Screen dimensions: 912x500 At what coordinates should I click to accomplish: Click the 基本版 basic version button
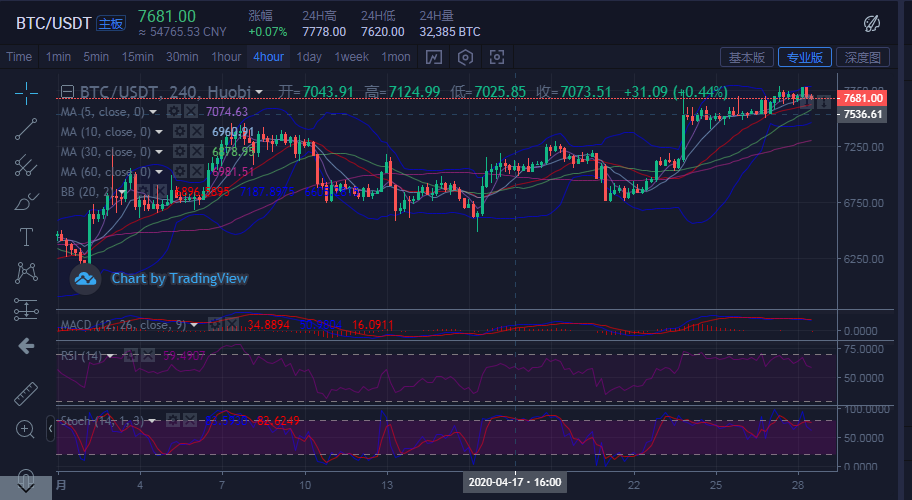[x=747, y=57]
